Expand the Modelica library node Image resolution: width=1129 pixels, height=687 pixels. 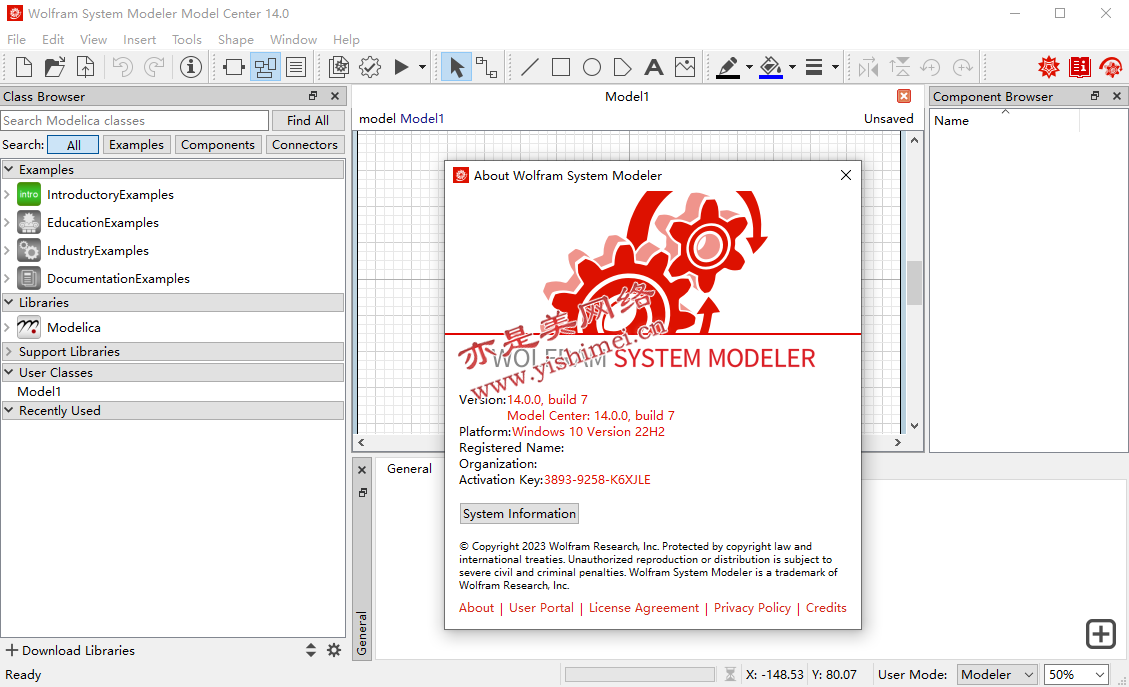click(7, 328)
